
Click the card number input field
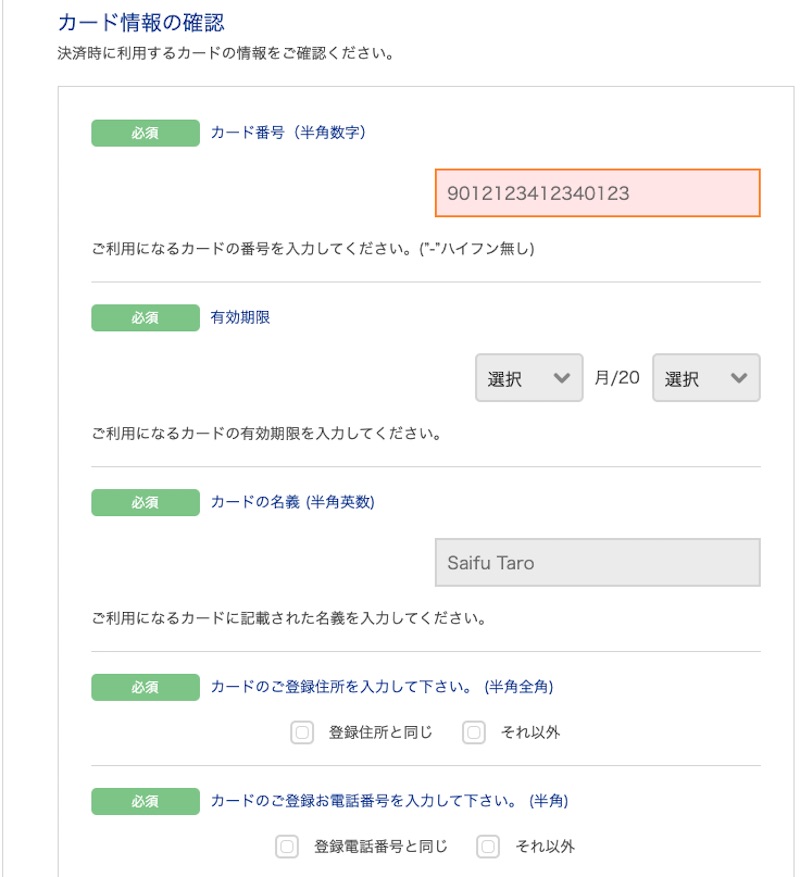[x=597, y=193]
